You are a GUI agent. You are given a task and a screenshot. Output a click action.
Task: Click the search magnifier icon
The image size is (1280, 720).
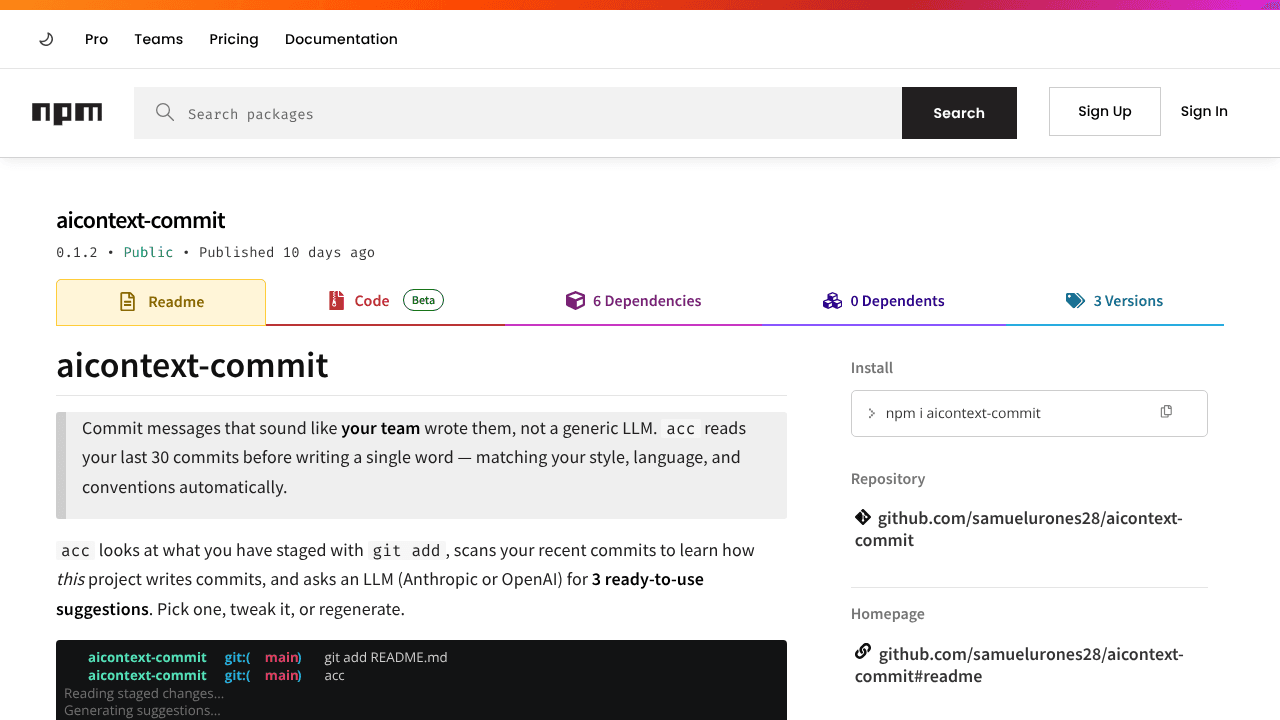(x=165, y=112)
